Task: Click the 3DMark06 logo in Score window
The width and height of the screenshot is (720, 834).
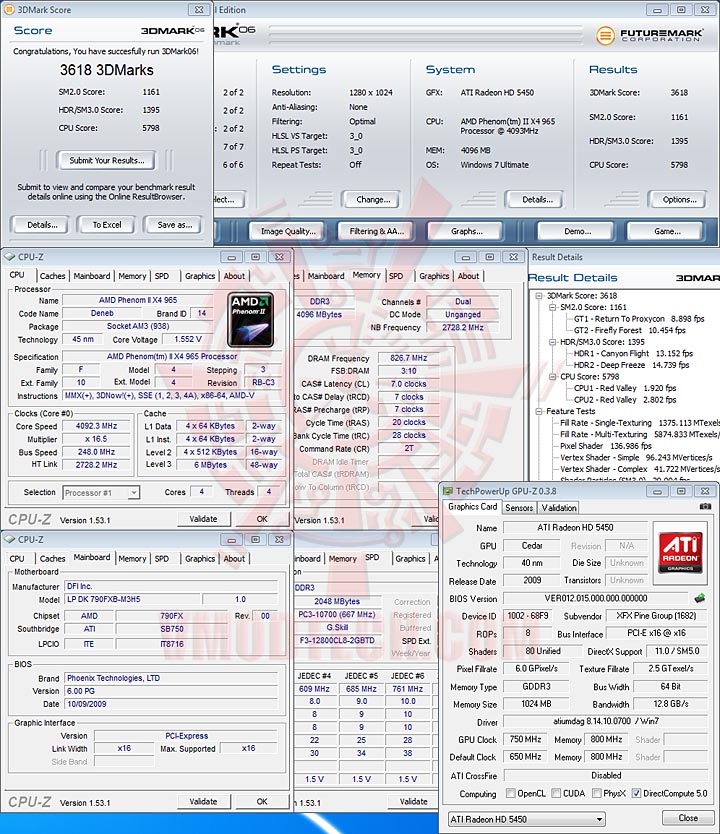Action: [x=172, y=30]
